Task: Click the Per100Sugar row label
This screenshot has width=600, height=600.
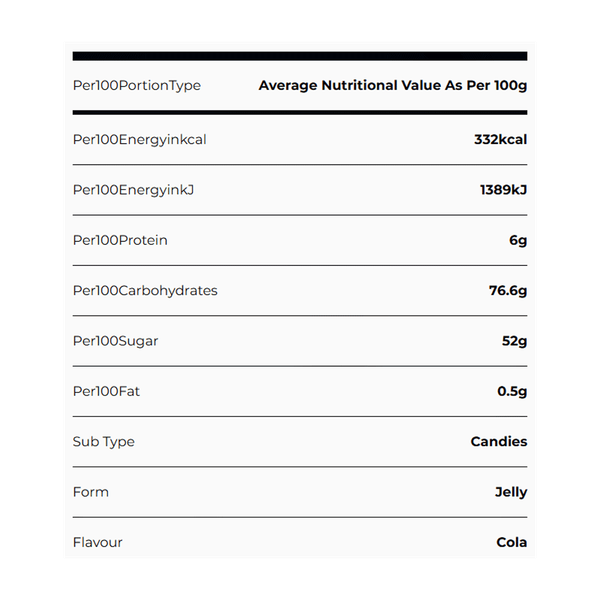Action: coord(116,341)
